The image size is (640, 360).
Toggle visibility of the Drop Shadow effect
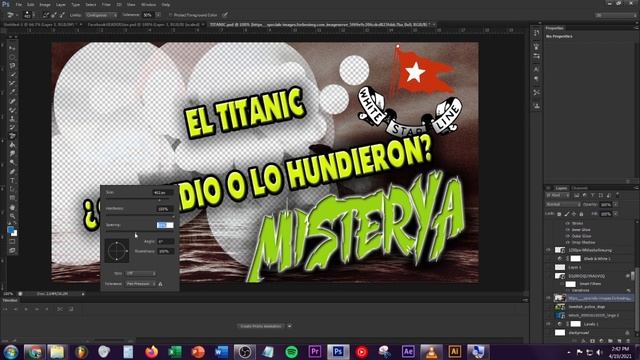click(567, 242)
